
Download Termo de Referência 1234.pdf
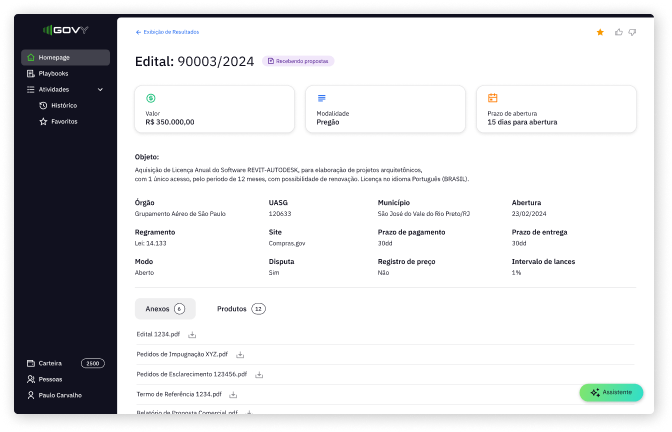click(233, 394)
